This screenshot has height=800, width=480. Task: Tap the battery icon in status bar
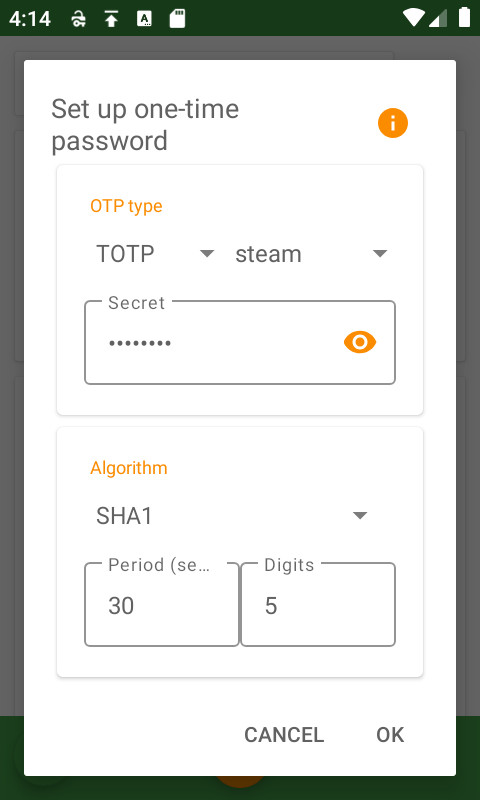464,17
